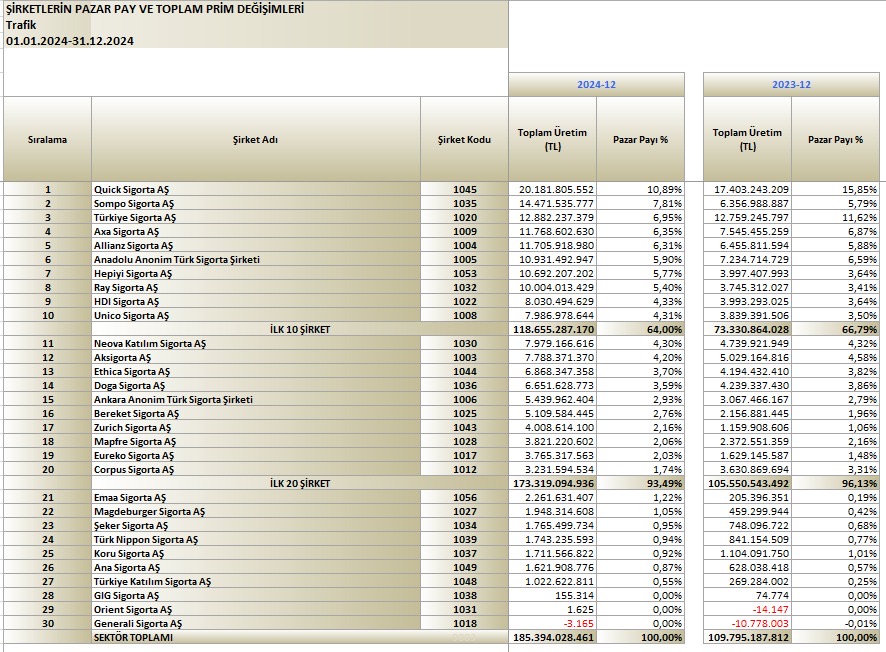Screen dimensions: 886x652
Task: Click 'Ankara Anonim Türk Sigorta Şirketi' cell
Action: pyautogui.click(x=255, y=399)
